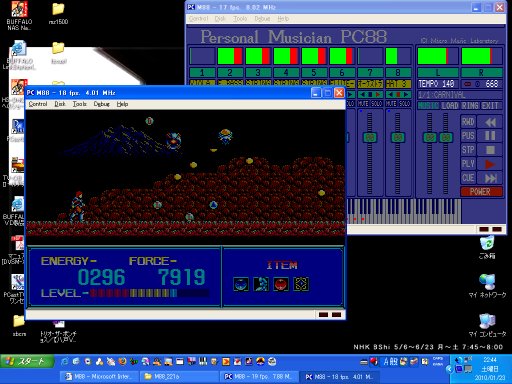Viewport: 512px width, 384px height.
Task: Stop the music with the STP square
Action: [490, 150]
